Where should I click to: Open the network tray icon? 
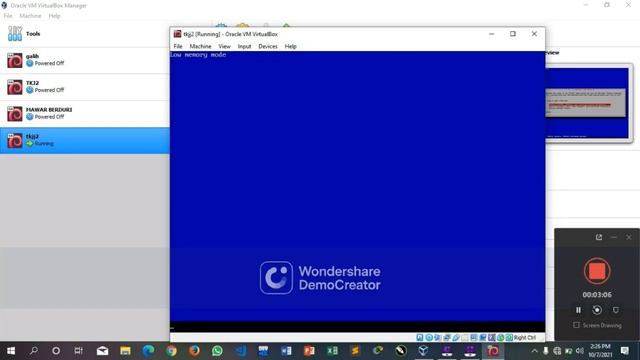557,351
